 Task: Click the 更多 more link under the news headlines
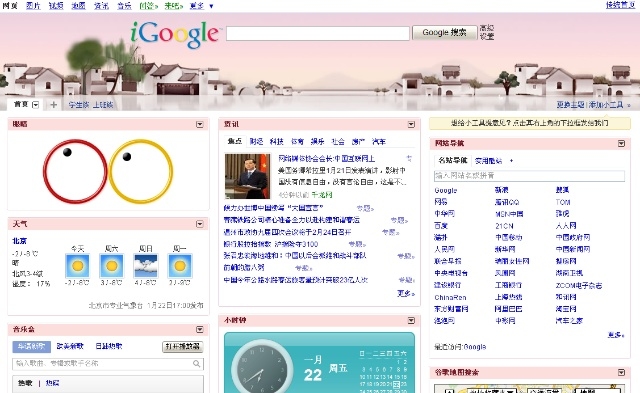pyautogui.click(x=405, y=293)
